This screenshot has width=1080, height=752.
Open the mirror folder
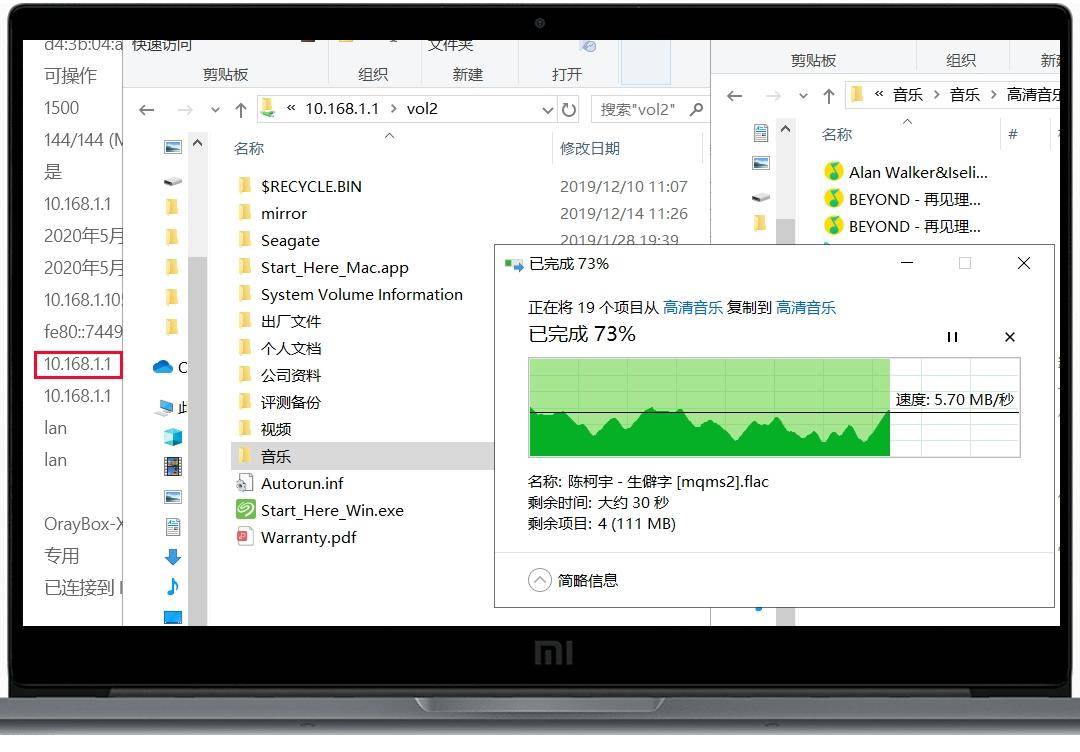point(285,213)
